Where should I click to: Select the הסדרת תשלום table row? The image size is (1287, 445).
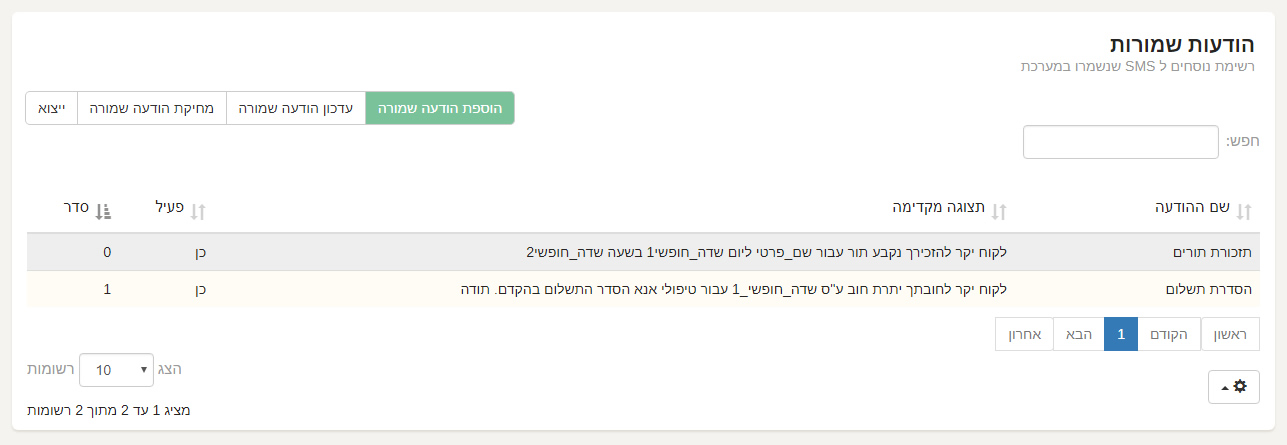(x=643, y=289)
